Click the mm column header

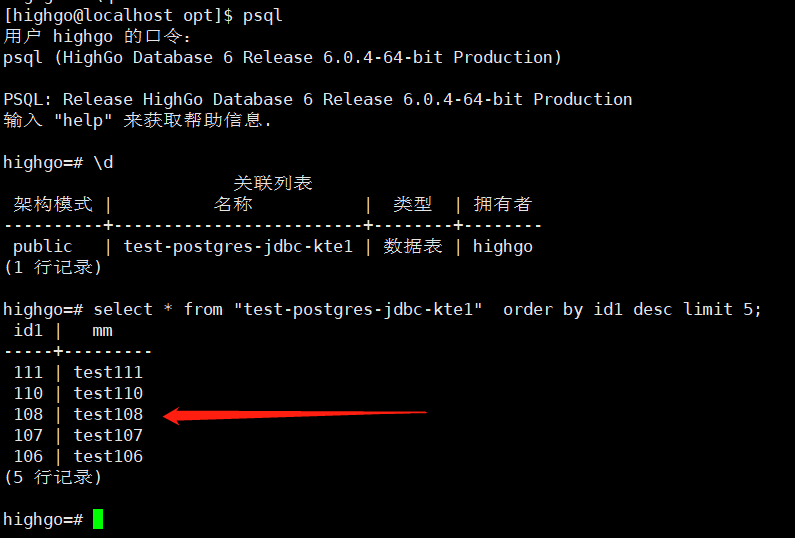coord(102,330)
